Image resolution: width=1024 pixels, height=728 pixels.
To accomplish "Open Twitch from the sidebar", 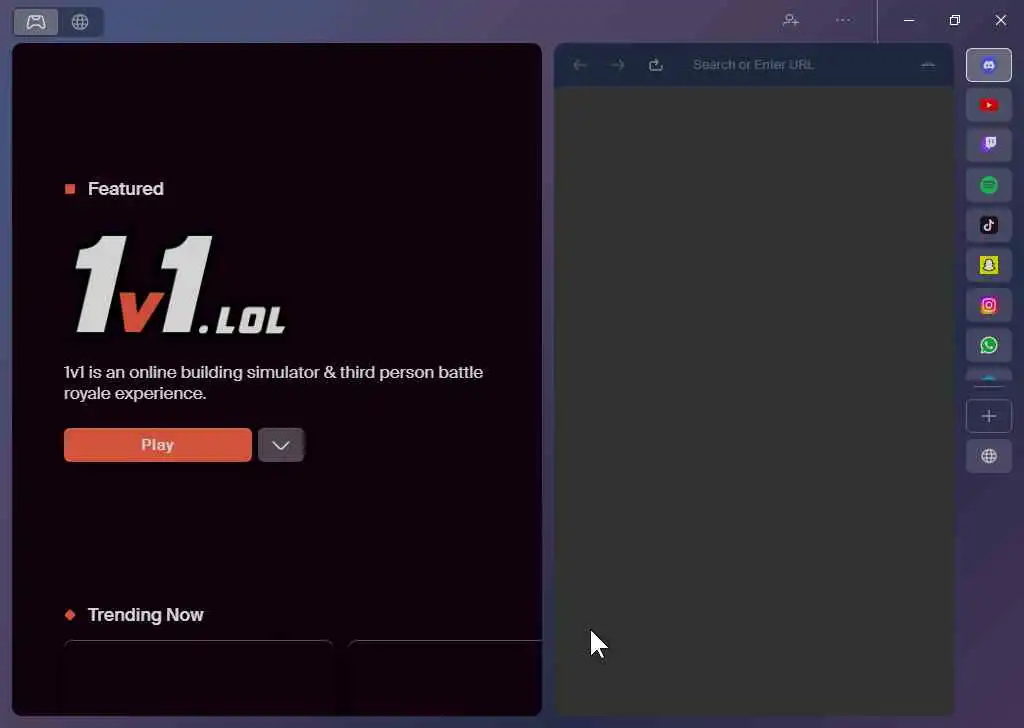I will click(989, 145).
